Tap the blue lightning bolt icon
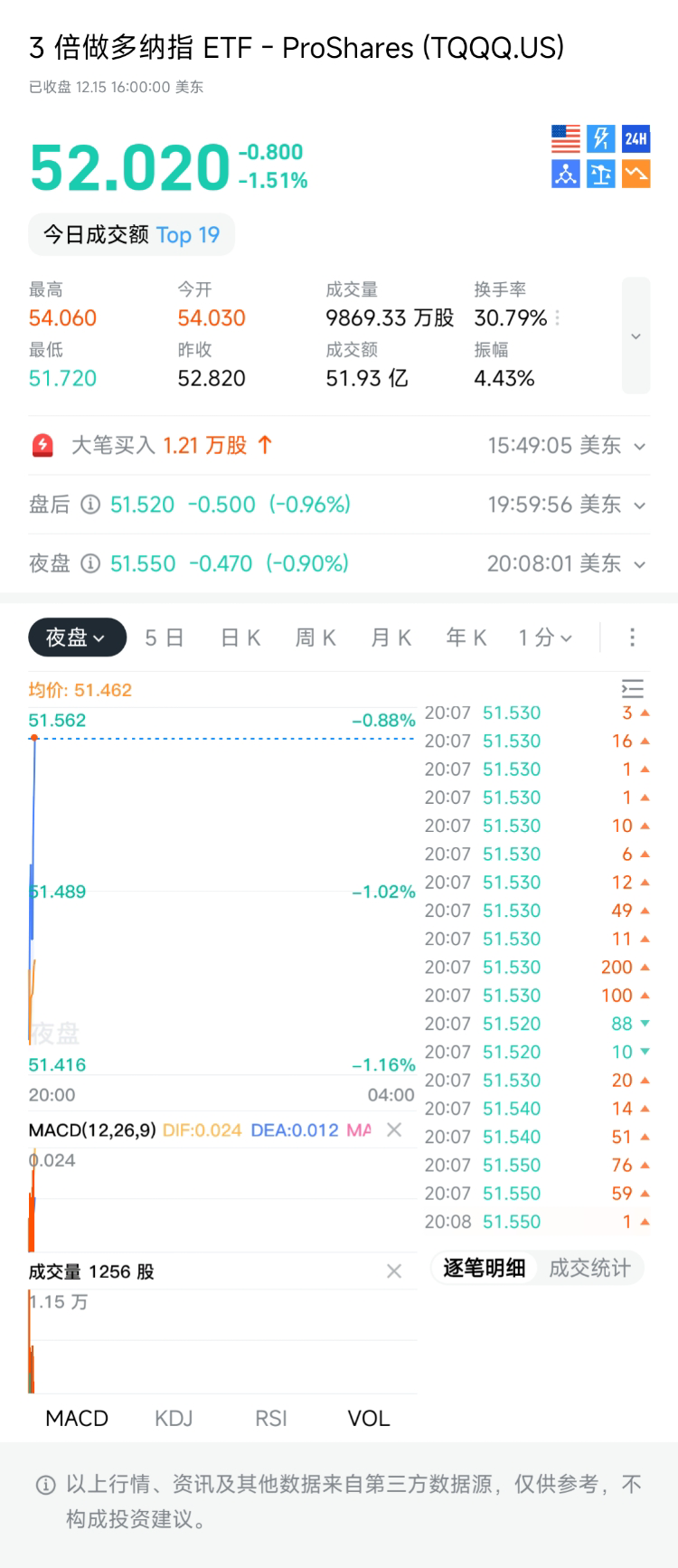Screen dimensions: 678x1568 pyautogui.click(x=601, y=138)
